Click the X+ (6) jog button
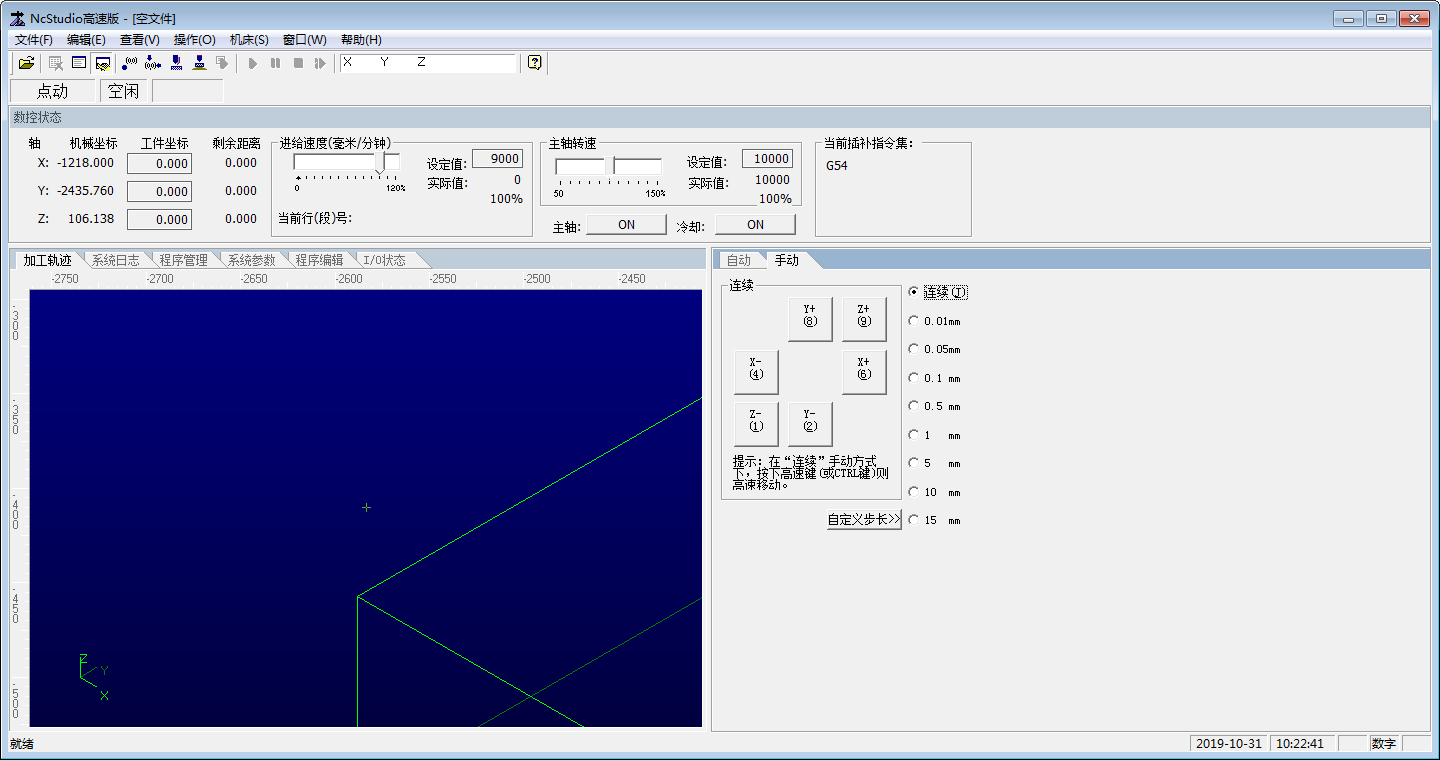Screen dimensions: 1440x760 tap(864, 372)
